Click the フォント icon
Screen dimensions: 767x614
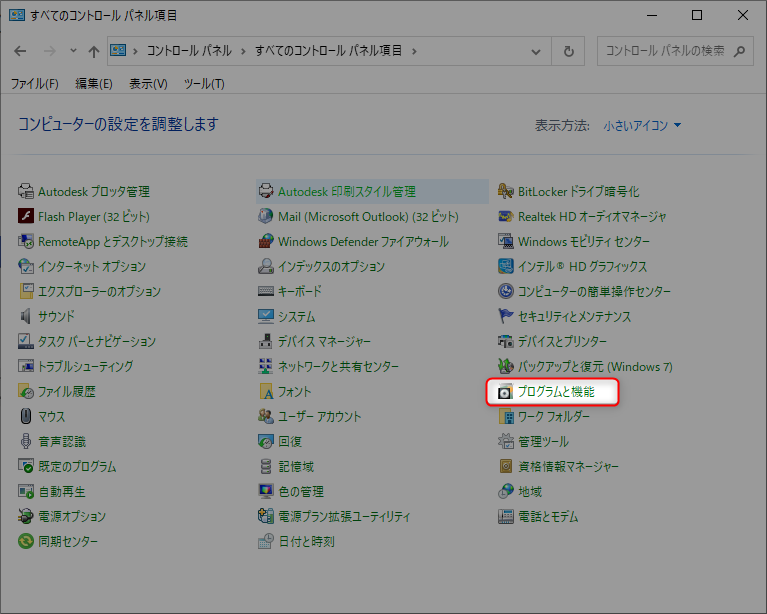point(266,391)
